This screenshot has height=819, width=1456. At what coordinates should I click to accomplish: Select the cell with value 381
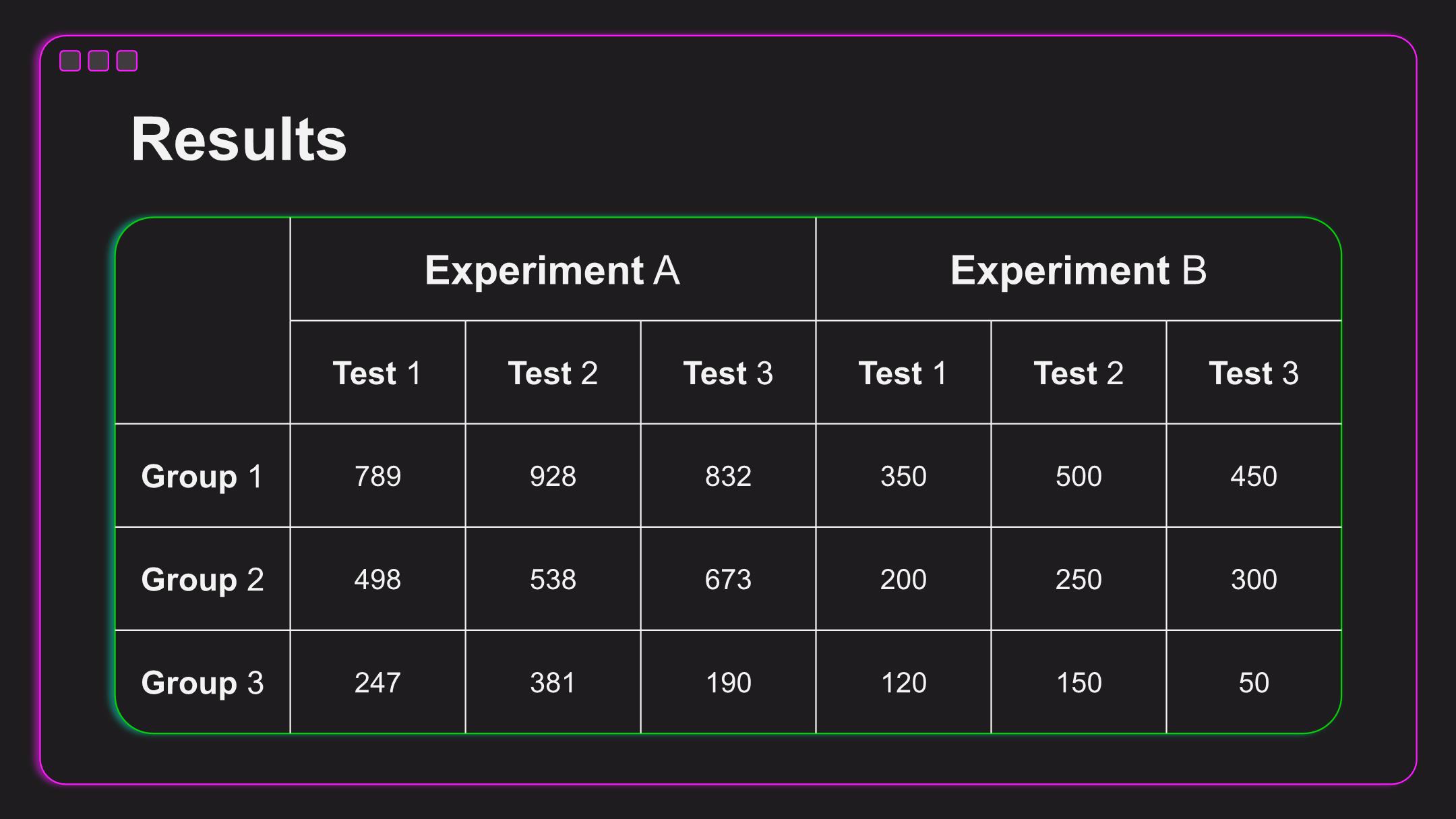[553, 683]
